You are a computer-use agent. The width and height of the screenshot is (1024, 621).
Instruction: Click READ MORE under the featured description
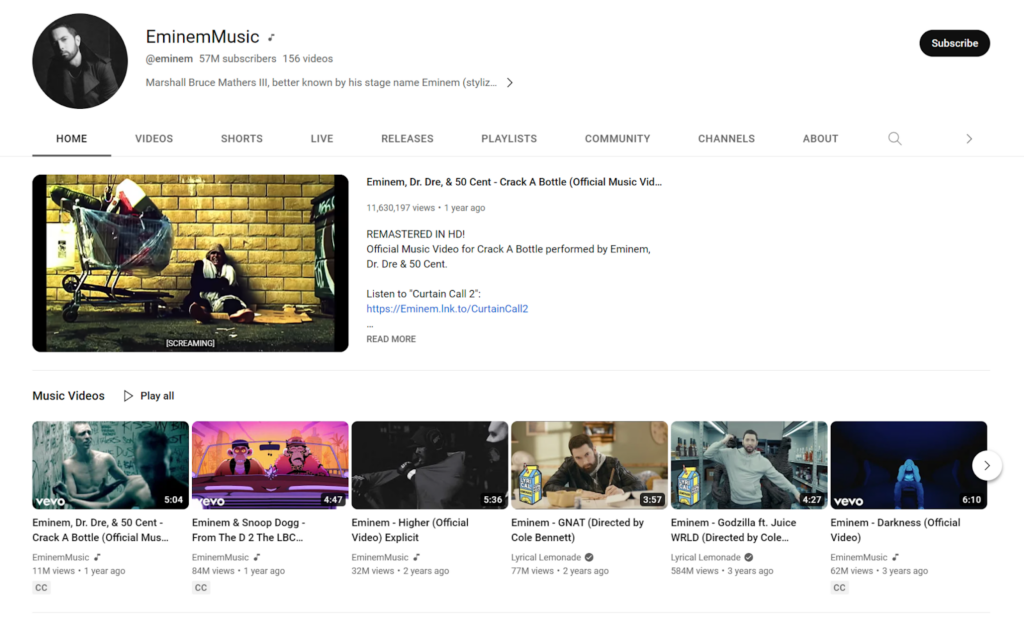391,339
